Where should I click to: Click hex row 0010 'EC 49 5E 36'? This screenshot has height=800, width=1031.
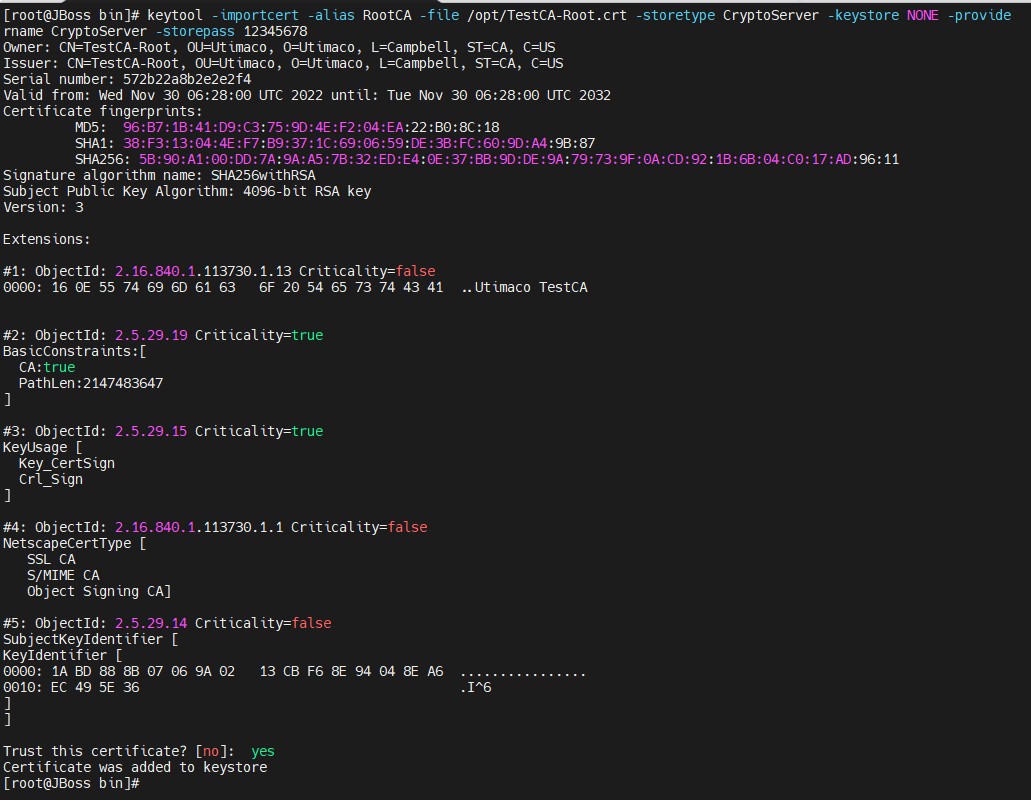(x=247, y=688)
